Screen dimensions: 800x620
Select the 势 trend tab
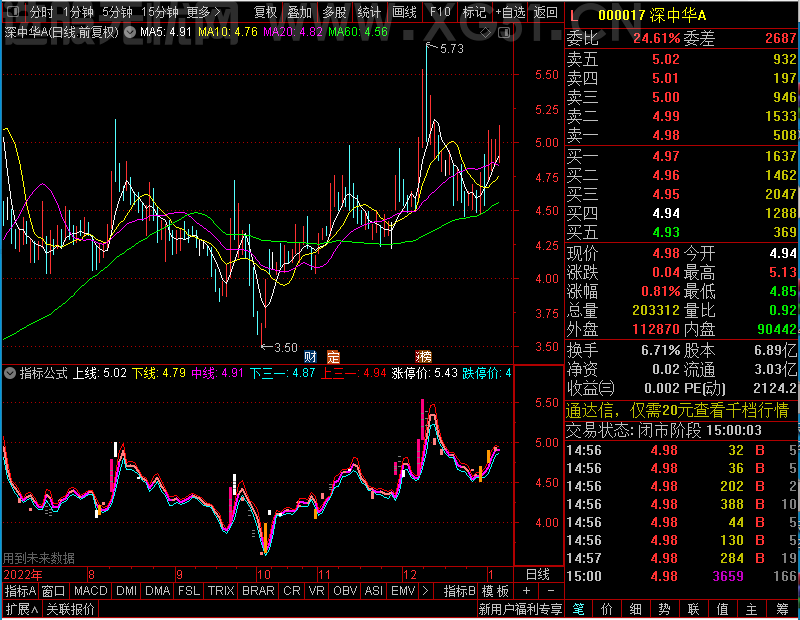click(664, 609)
